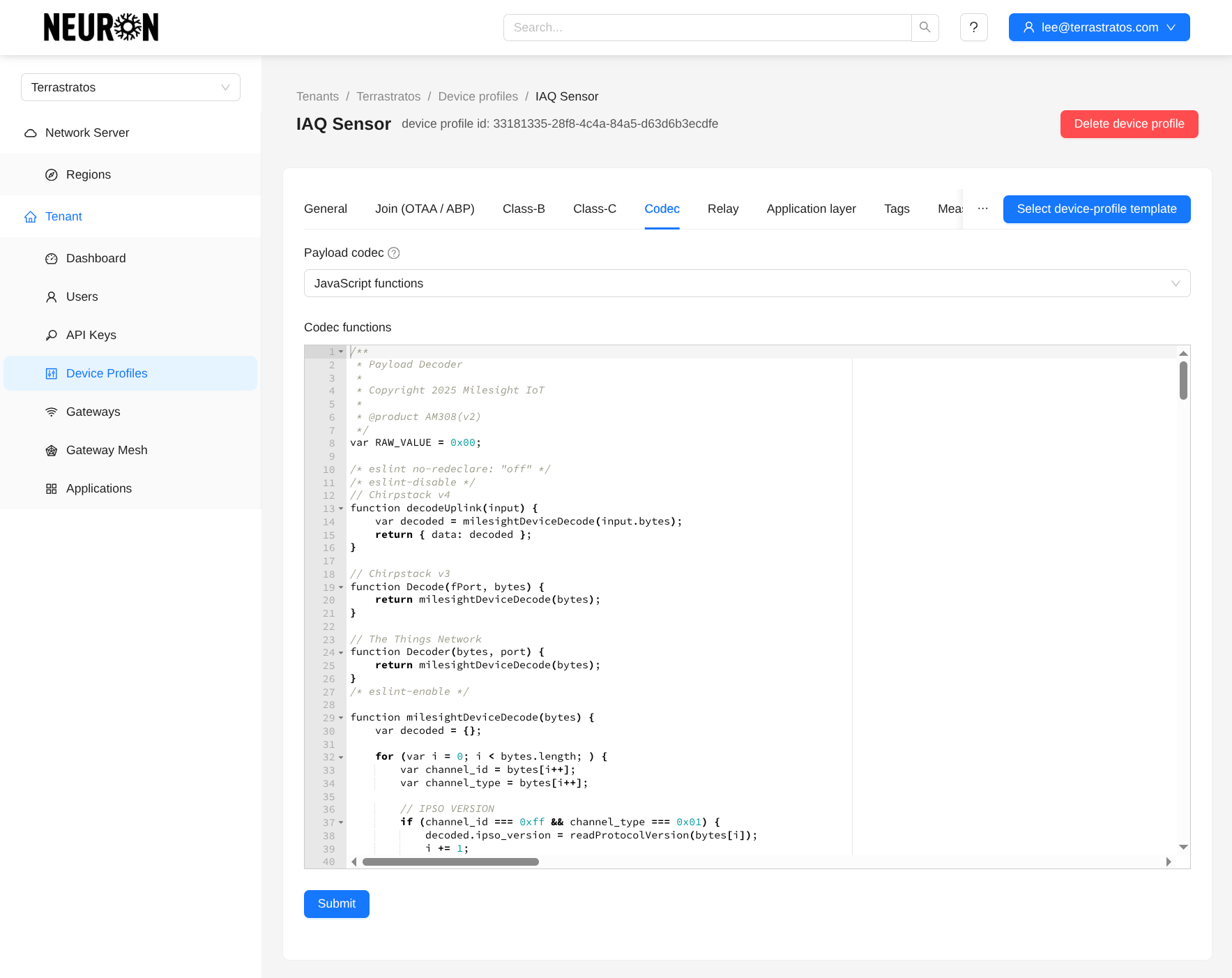1232x978 pixels.
Task: Open the lee@terrastratos.com user menu
Action: [1099, 28]
